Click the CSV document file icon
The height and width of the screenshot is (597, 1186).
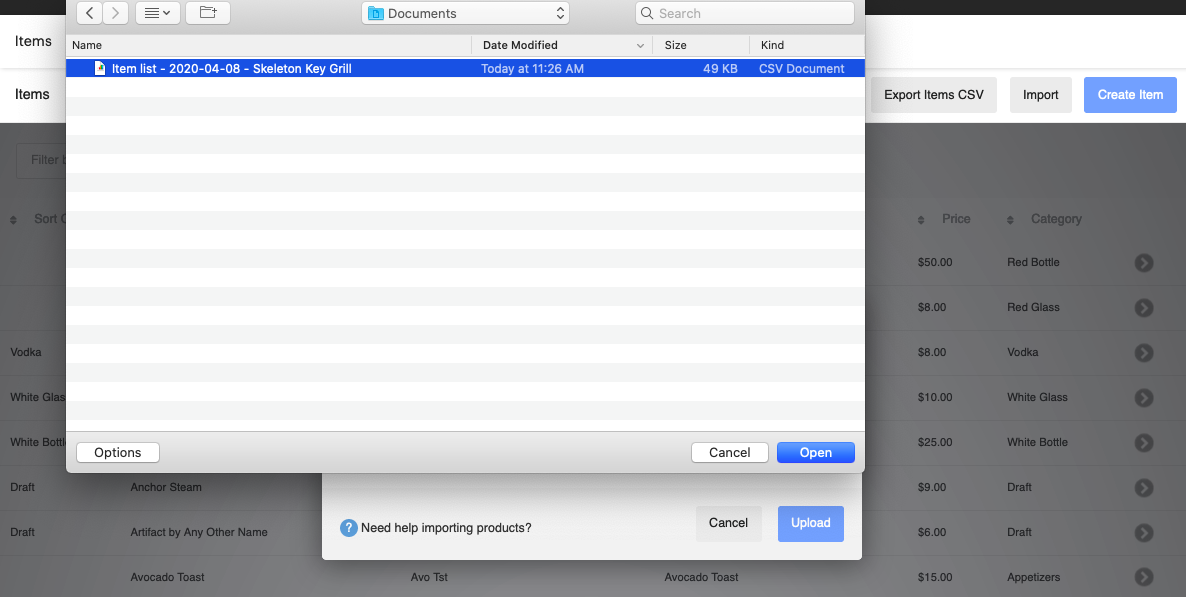coord(99,68)
